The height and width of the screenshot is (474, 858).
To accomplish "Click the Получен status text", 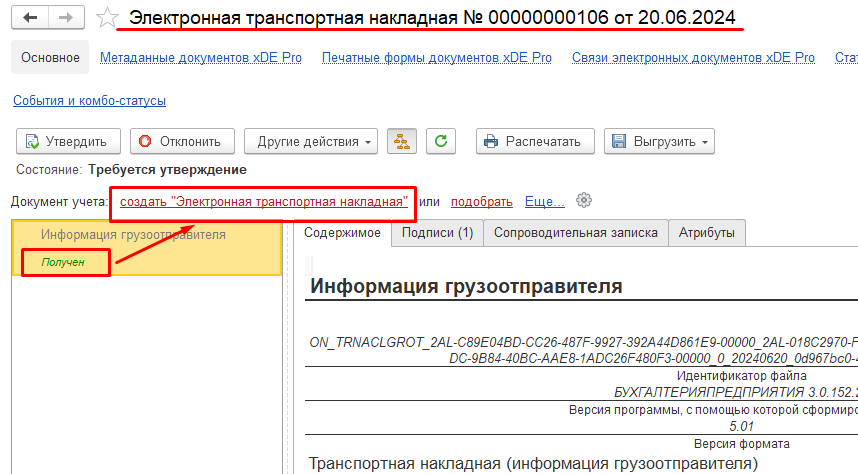I will (x=63, y=262).
